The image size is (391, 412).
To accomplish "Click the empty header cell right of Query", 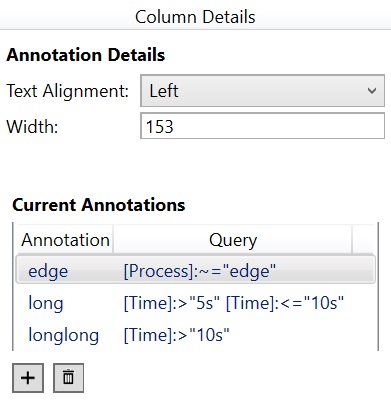I will [x=362, y=240].
